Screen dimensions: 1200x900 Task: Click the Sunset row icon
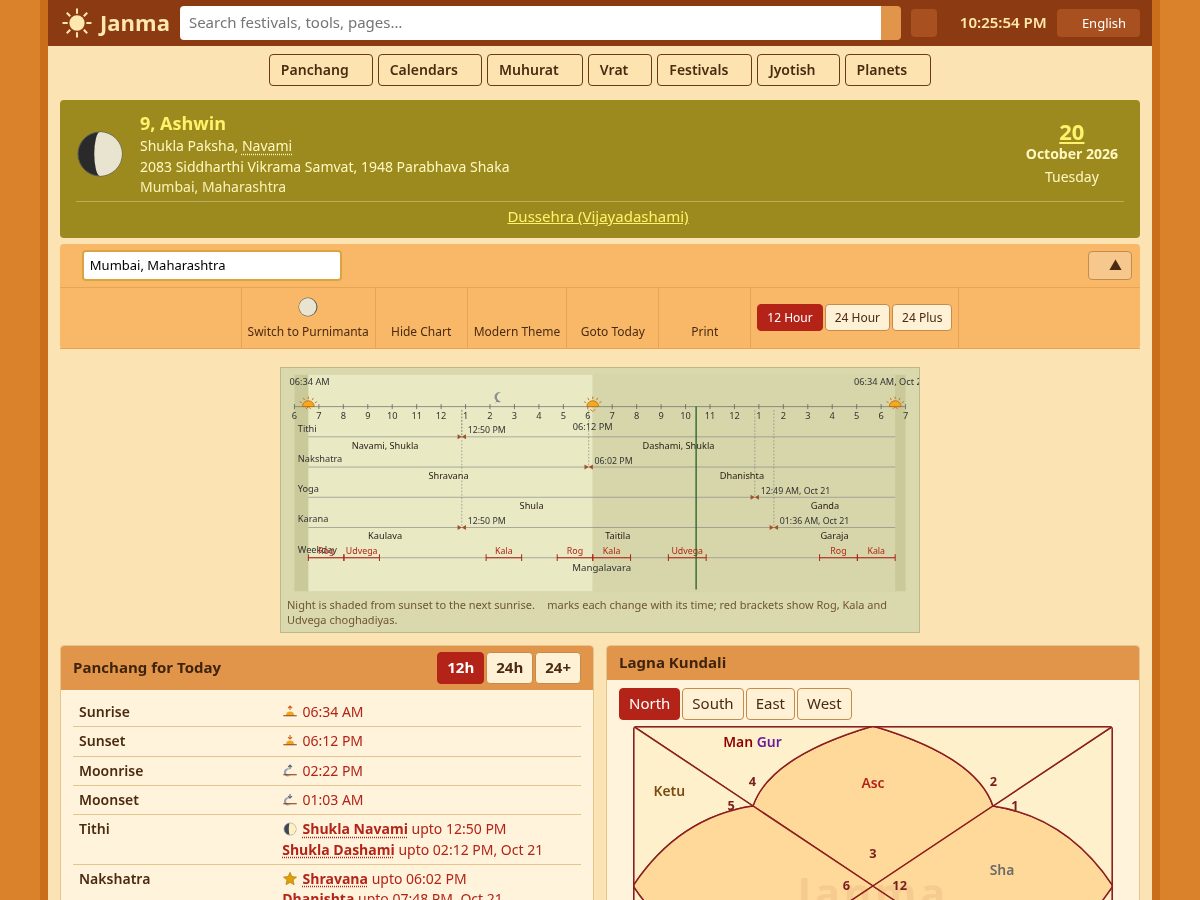(290, 741)
